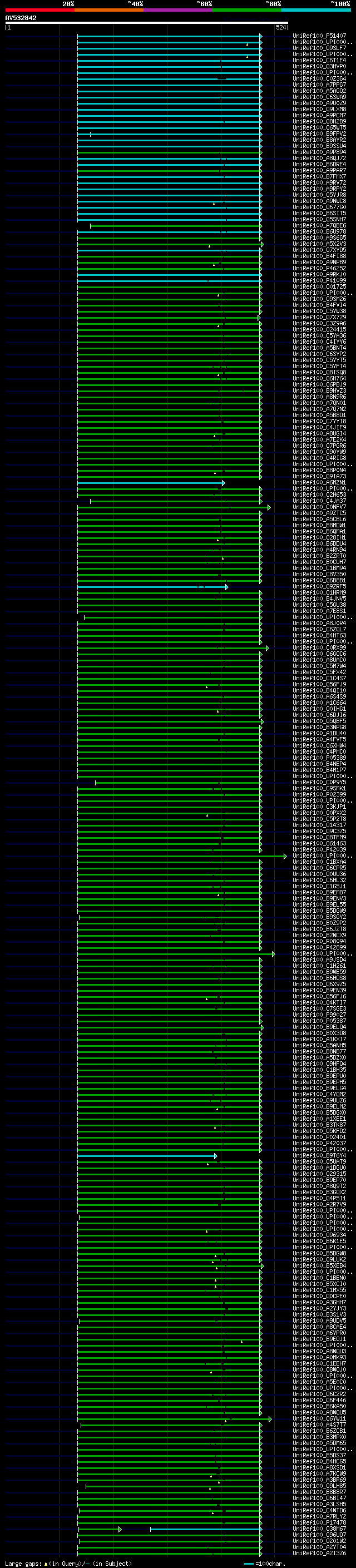Select hit label UniRef100_A8QJ72
Viewport: 356px width, 1568px height.
319,159
